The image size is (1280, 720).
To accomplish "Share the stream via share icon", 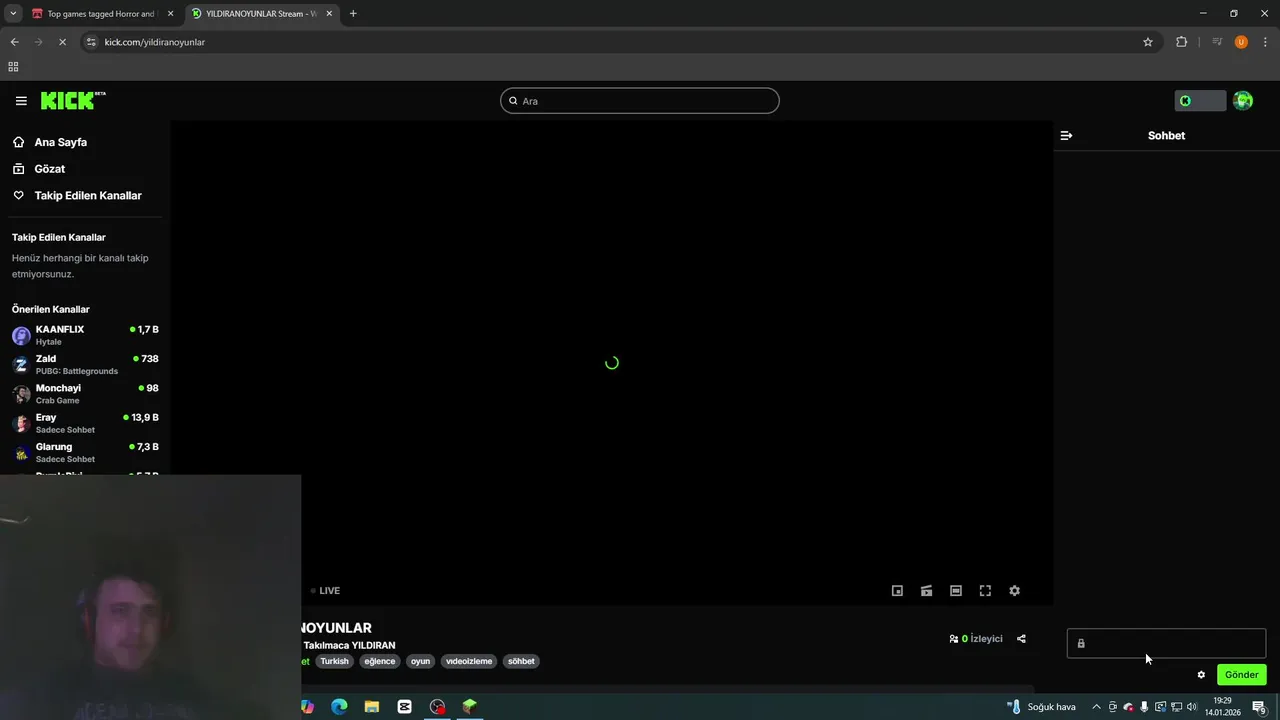I will tap(1021, 639).
